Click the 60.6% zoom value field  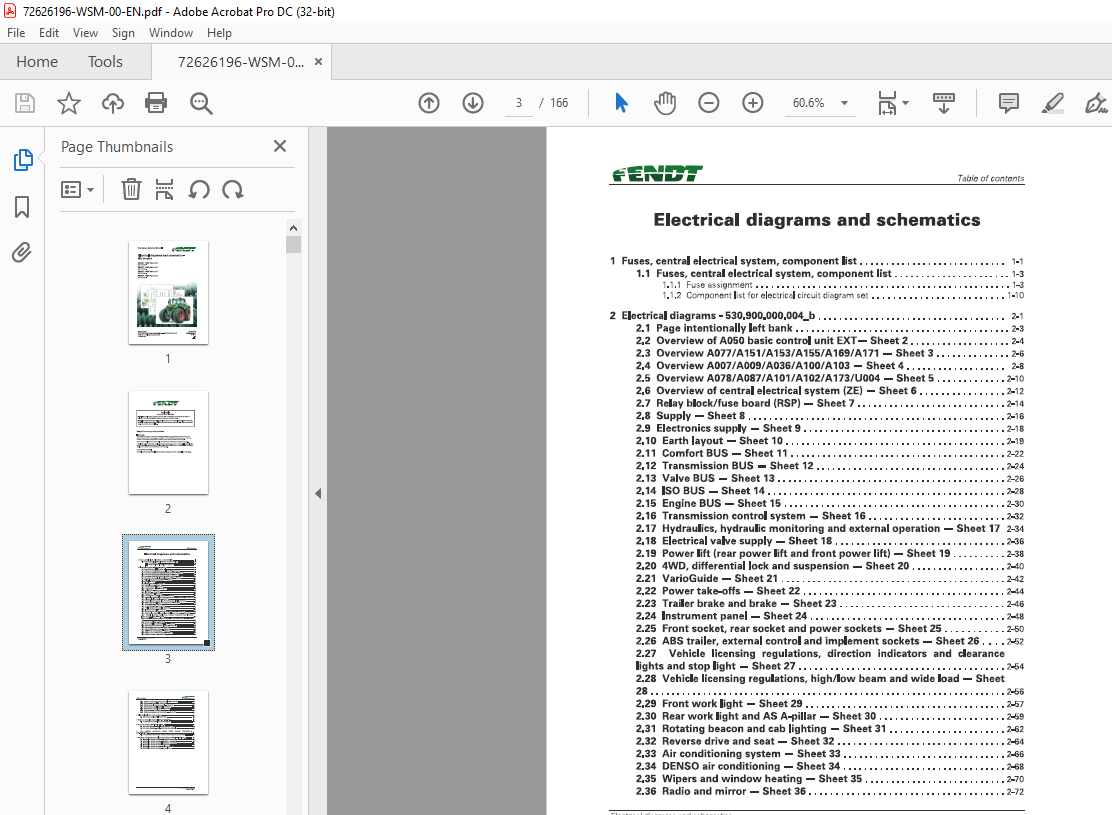coord(808,103)
